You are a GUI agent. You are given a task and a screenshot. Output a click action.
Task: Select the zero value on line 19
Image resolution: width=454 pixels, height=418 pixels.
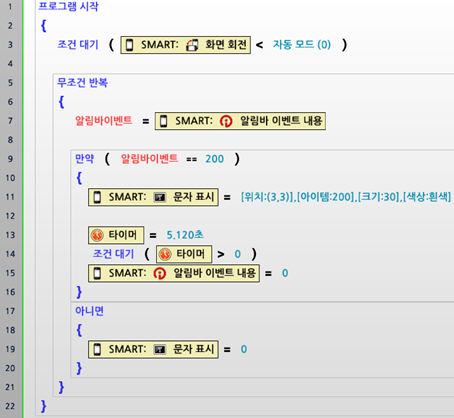244,349
